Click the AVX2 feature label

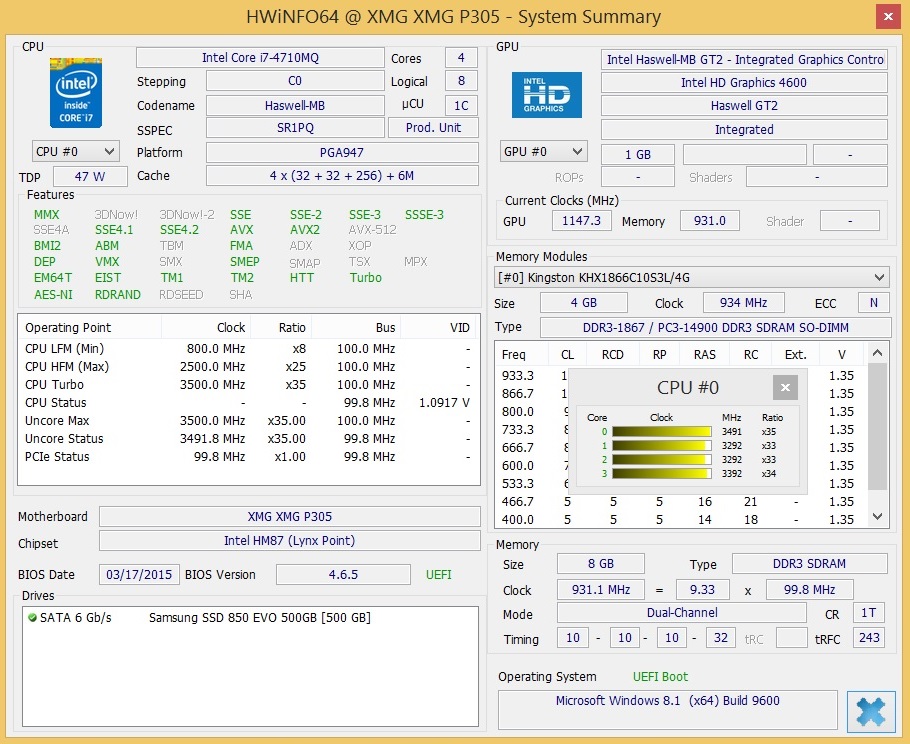(x=305, y=230)
